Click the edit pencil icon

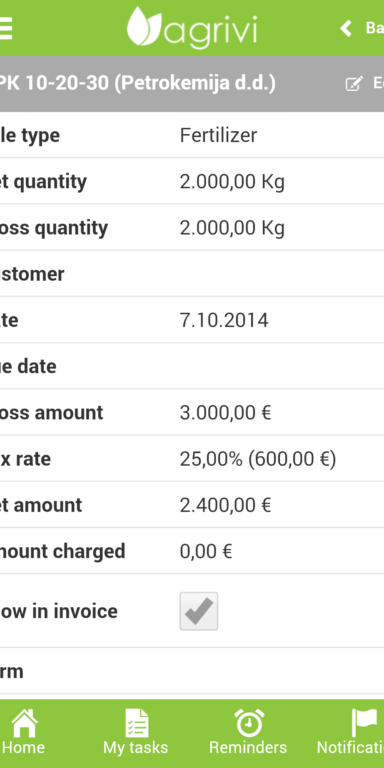point(354,84)
